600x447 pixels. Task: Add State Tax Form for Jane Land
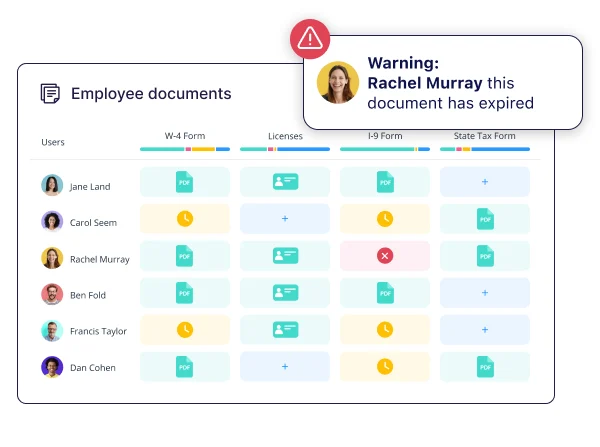tap(485, 182)
